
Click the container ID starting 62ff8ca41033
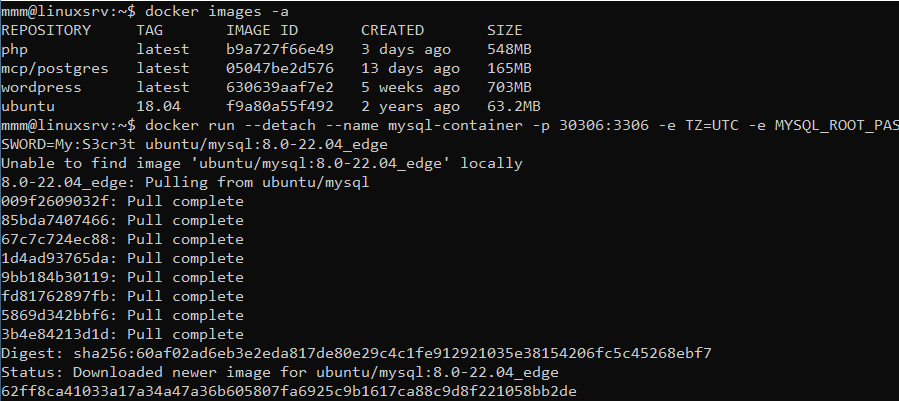point(288,391)
